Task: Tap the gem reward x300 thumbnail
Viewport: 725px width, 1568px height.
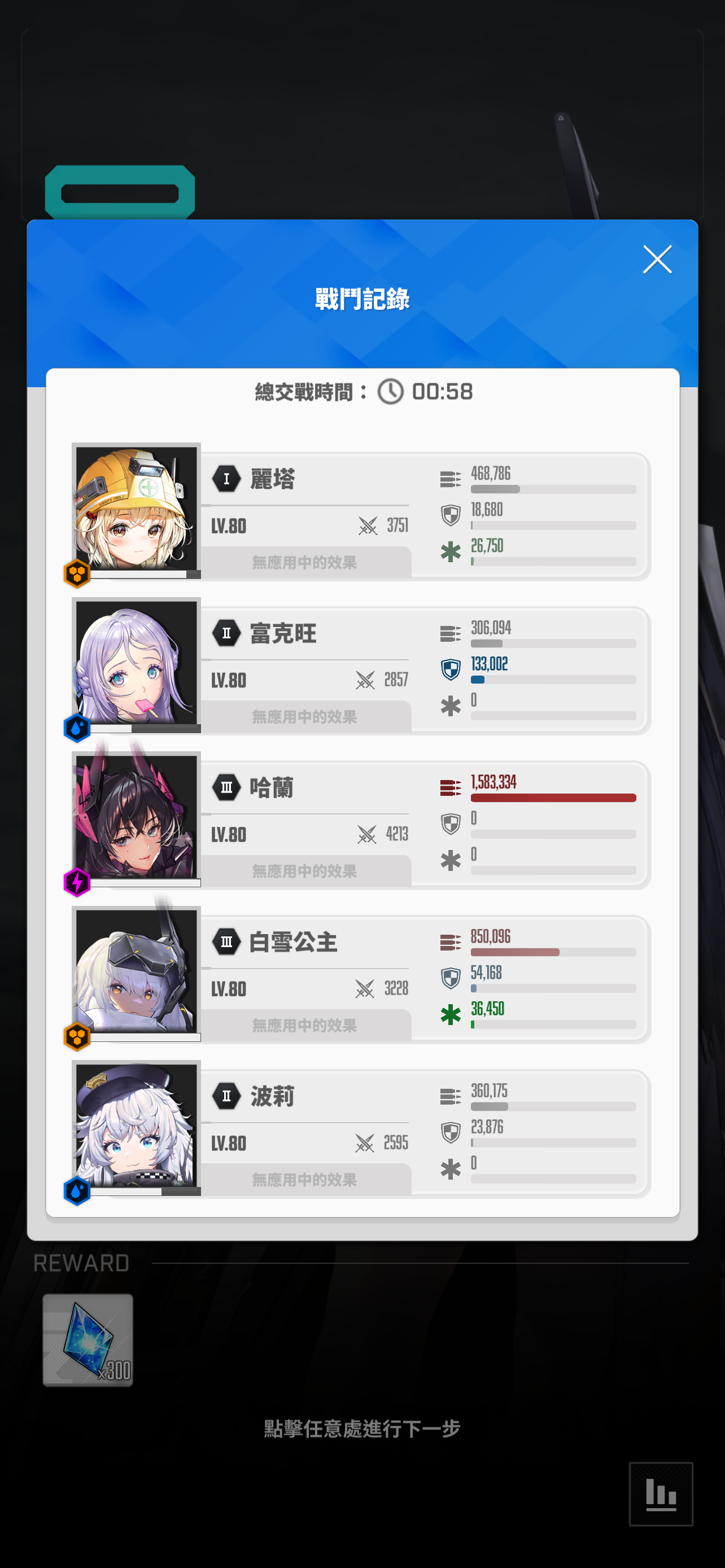Action: pyautogui.click(x=88, y=1340)
